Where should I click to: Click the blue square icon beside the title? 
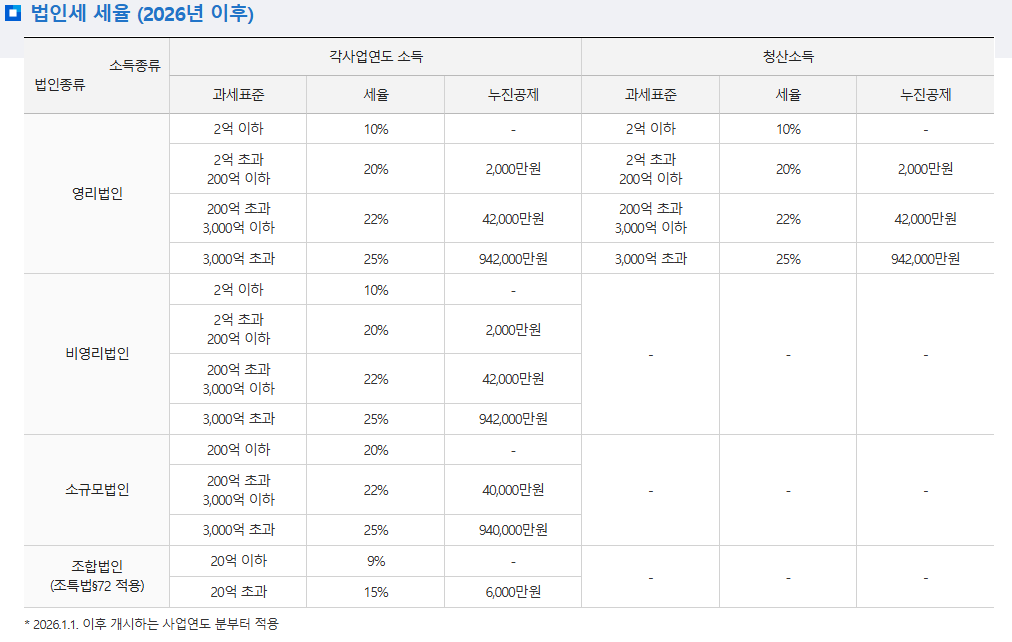pos(13,13)
